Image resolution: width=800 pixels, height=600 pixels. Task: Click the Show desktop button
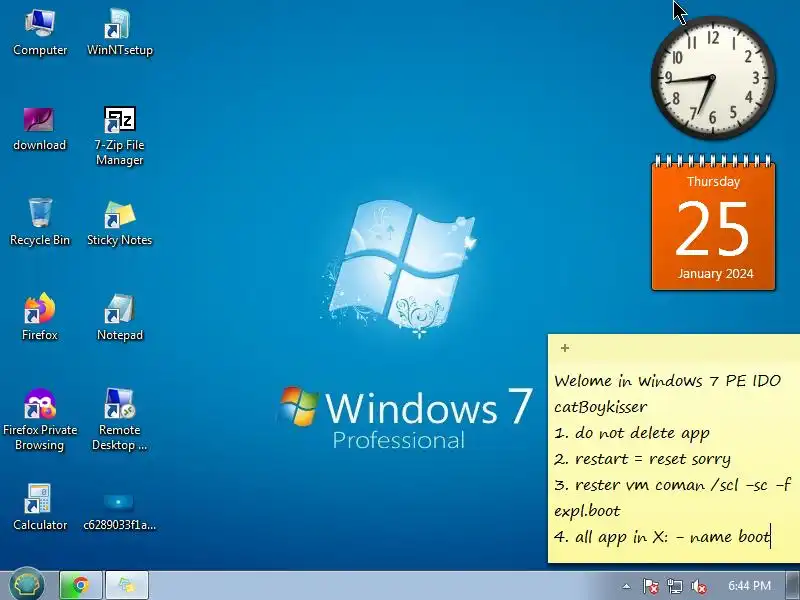tap(793, 585)
